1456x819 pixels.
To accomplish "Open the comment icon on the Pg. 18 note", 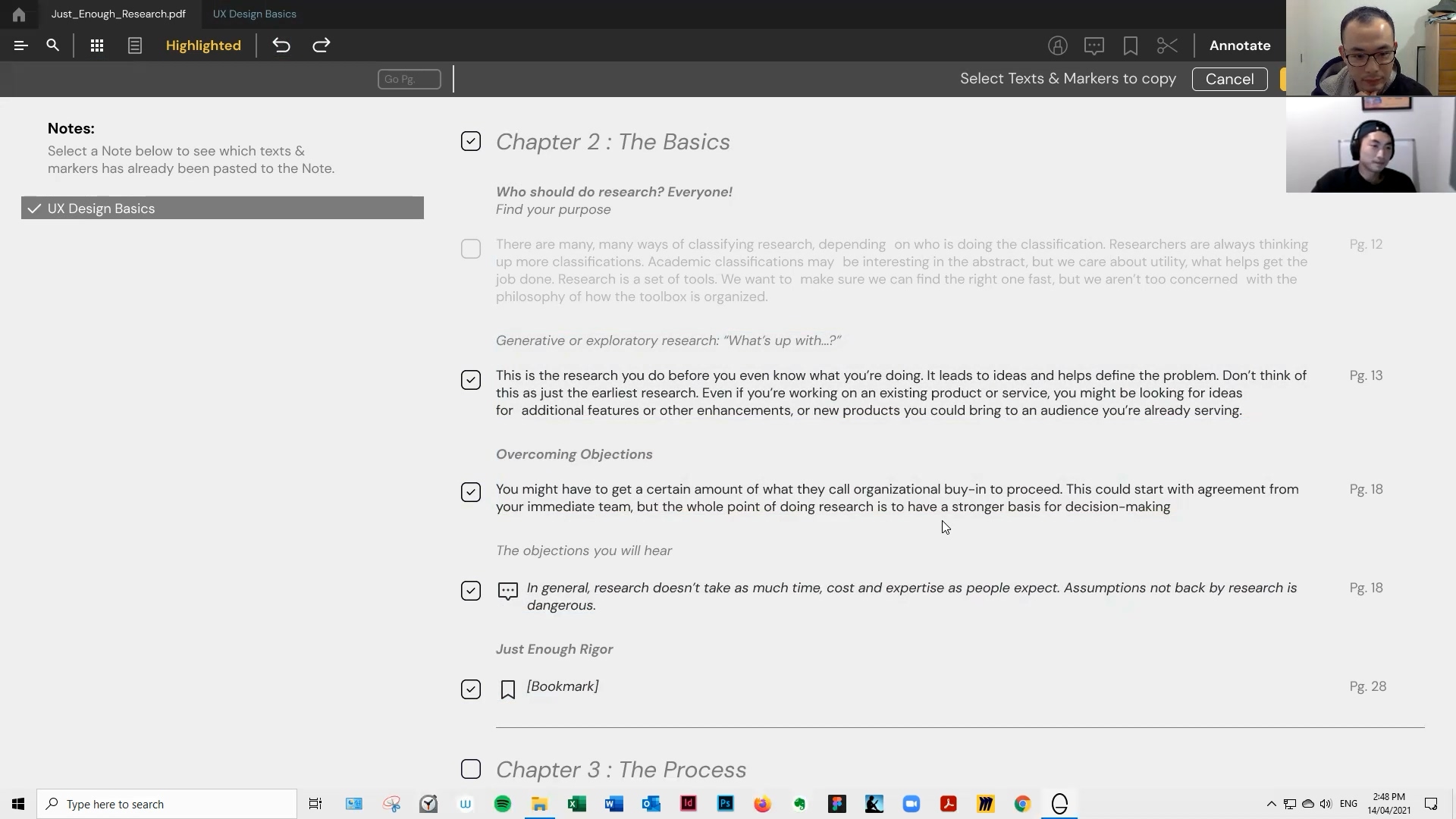I will coord(508,591).
